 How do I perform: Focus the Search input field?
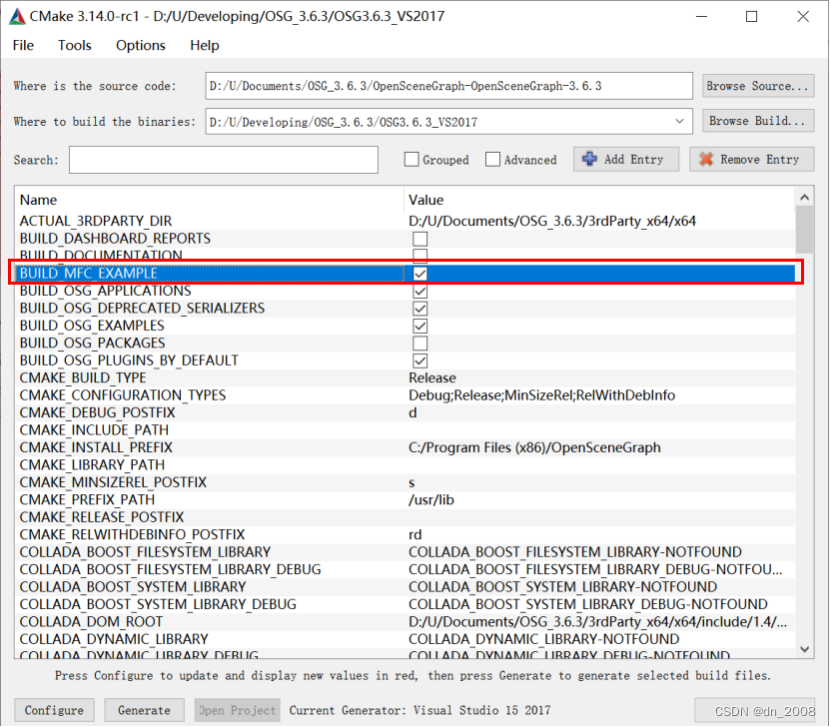pos(223,160)
